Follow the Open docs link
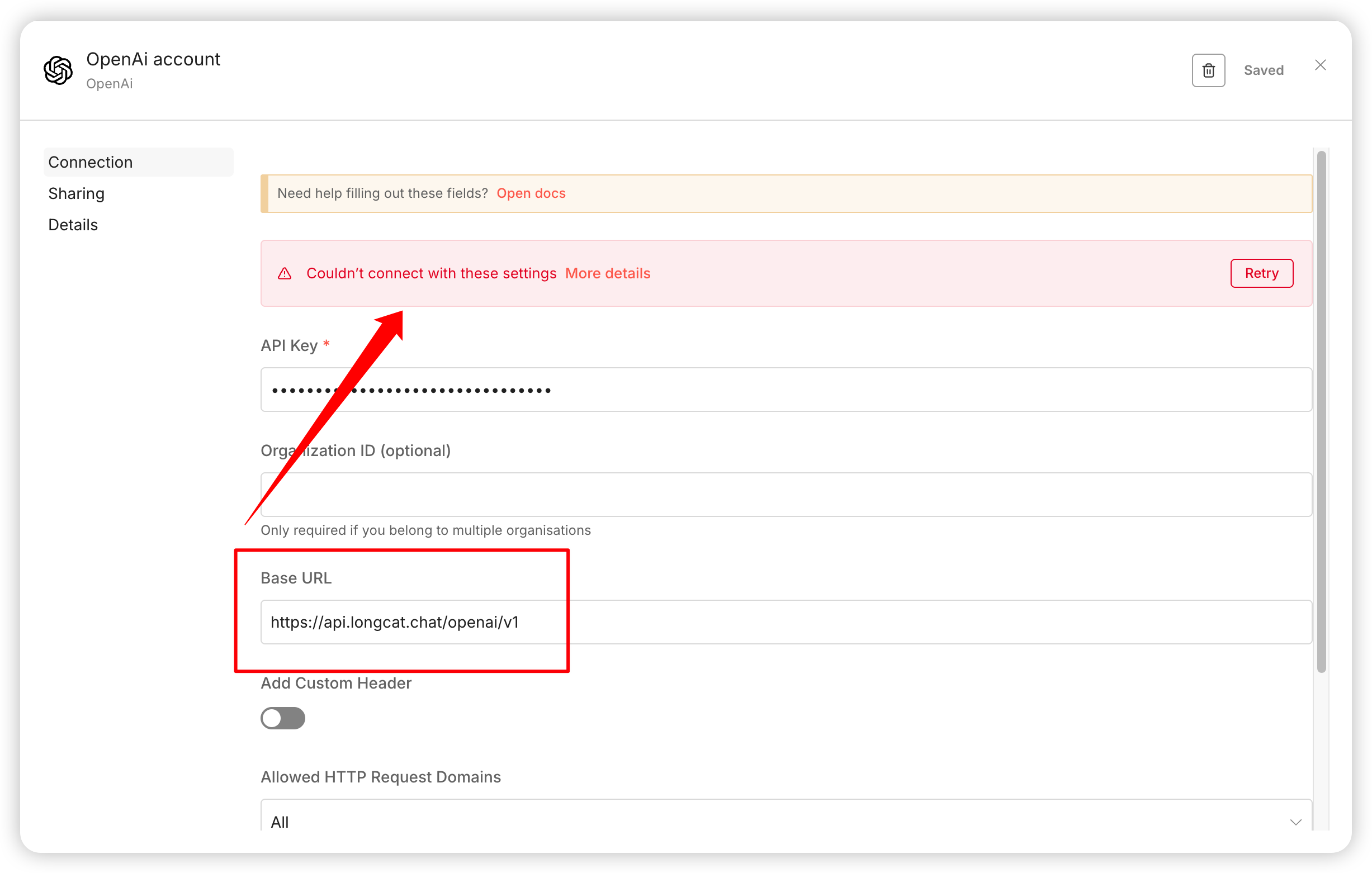This screenshot has width=1372, height=873. tap(531, 193)
